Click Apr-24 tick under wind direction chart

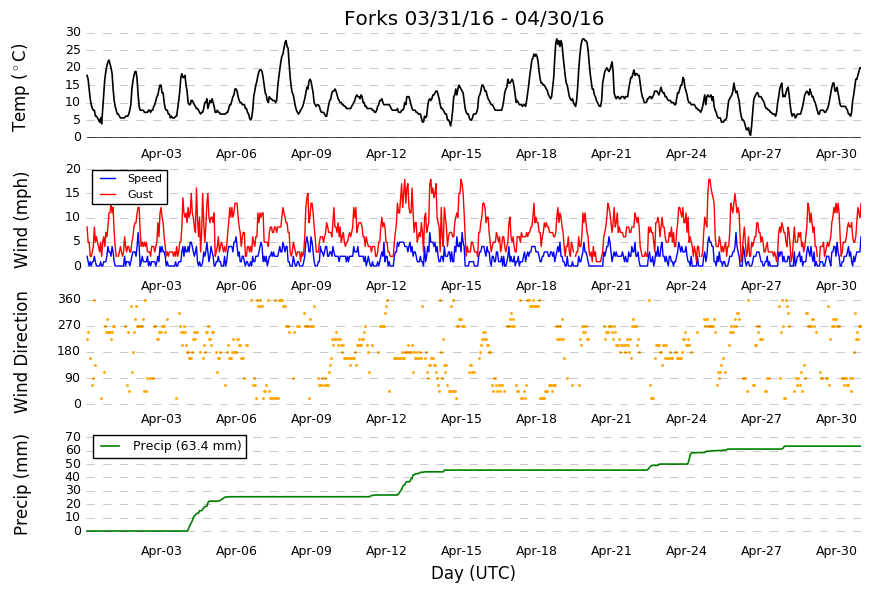[x=686, y=419]
